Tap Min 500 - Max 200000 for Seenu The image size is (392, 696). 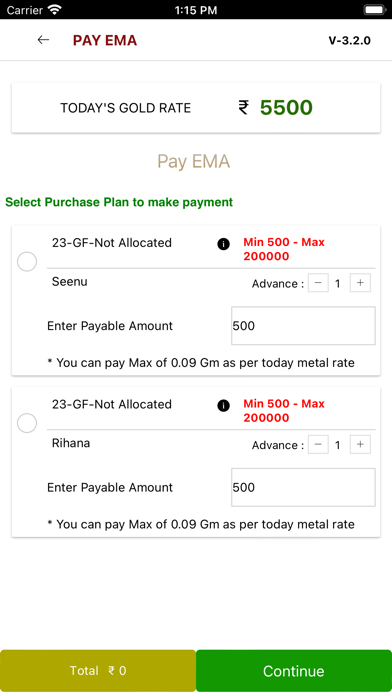[284, 249]
